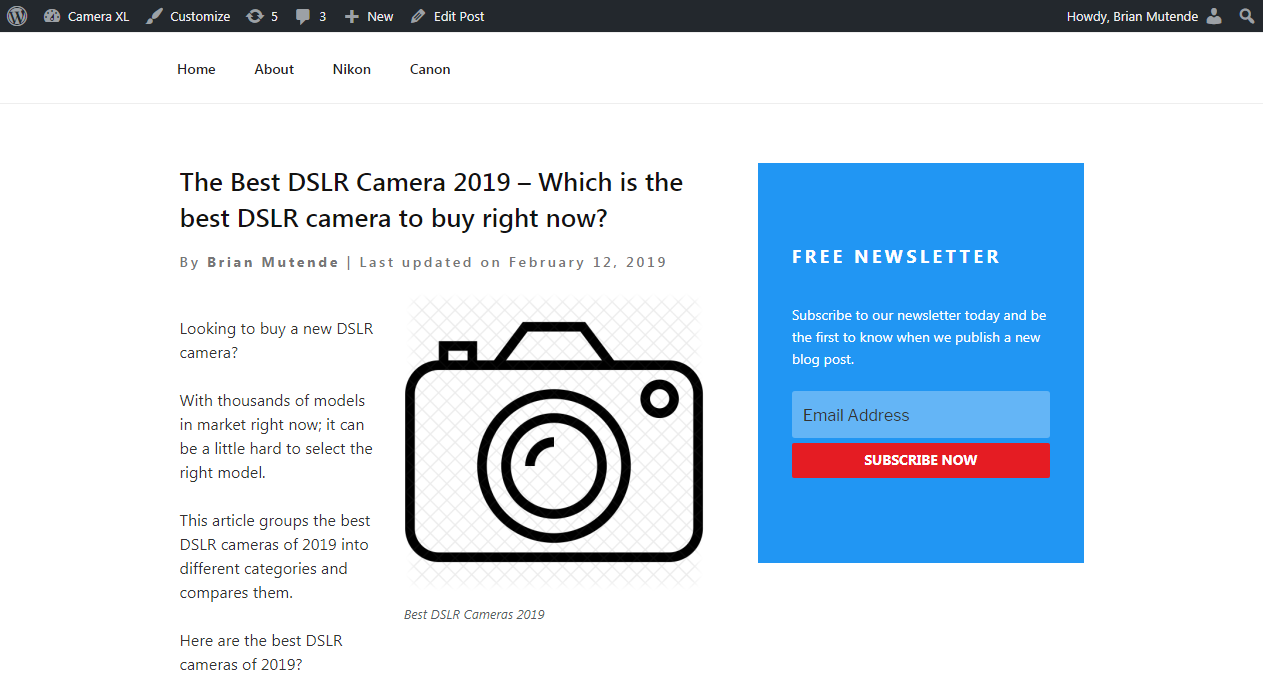Click the user avatar icon
The width and height of the screenshot is (1263, 689).
[1214, 16]
